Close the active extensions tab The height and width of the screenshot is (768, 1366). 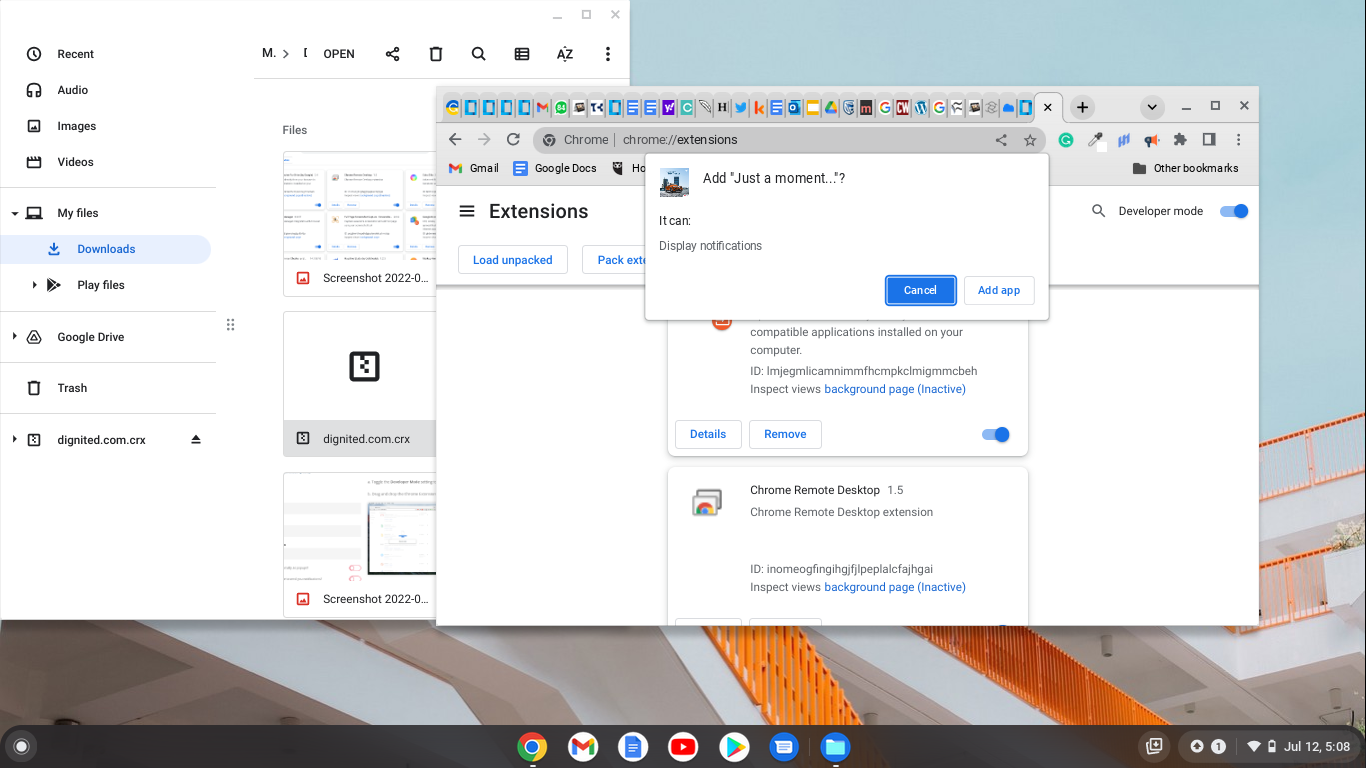tap(1048, 107)
